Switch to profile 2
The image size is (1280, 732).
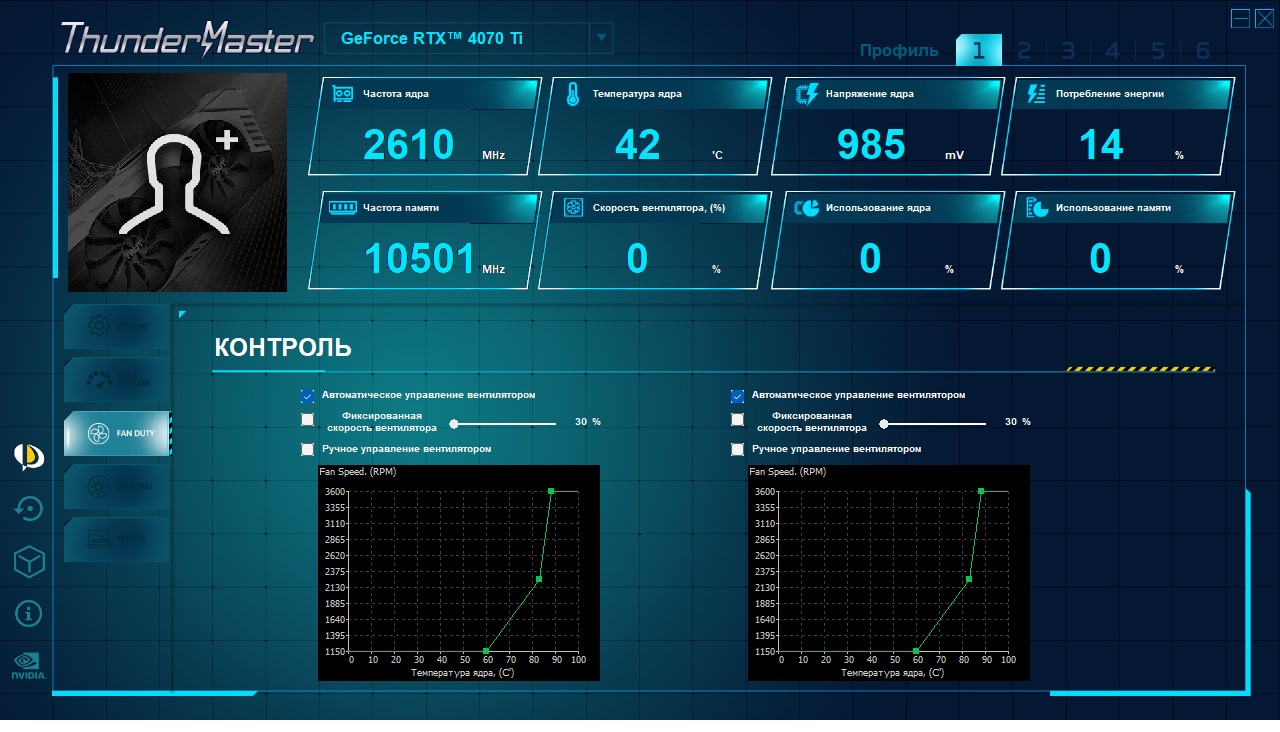pos(1024,51)
